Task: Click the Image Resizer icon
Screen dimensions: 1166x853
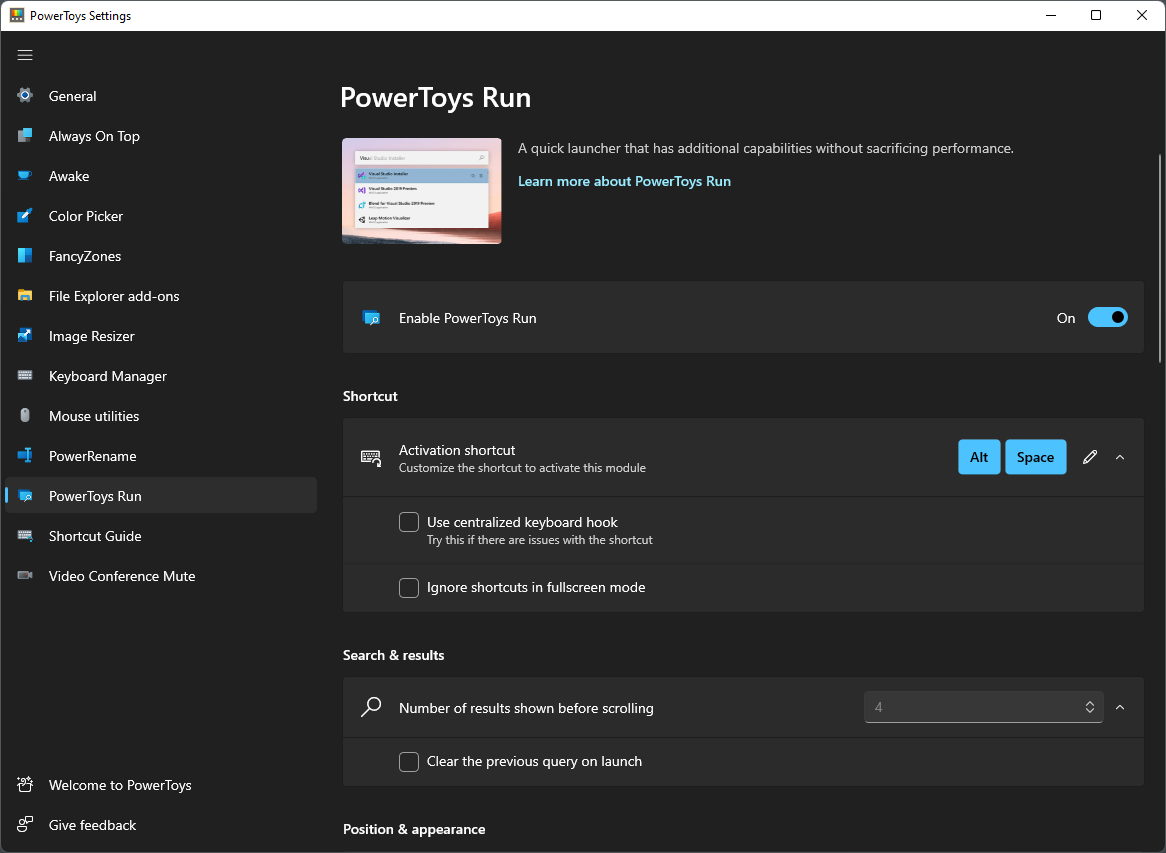Action: [x=25, y=335]
